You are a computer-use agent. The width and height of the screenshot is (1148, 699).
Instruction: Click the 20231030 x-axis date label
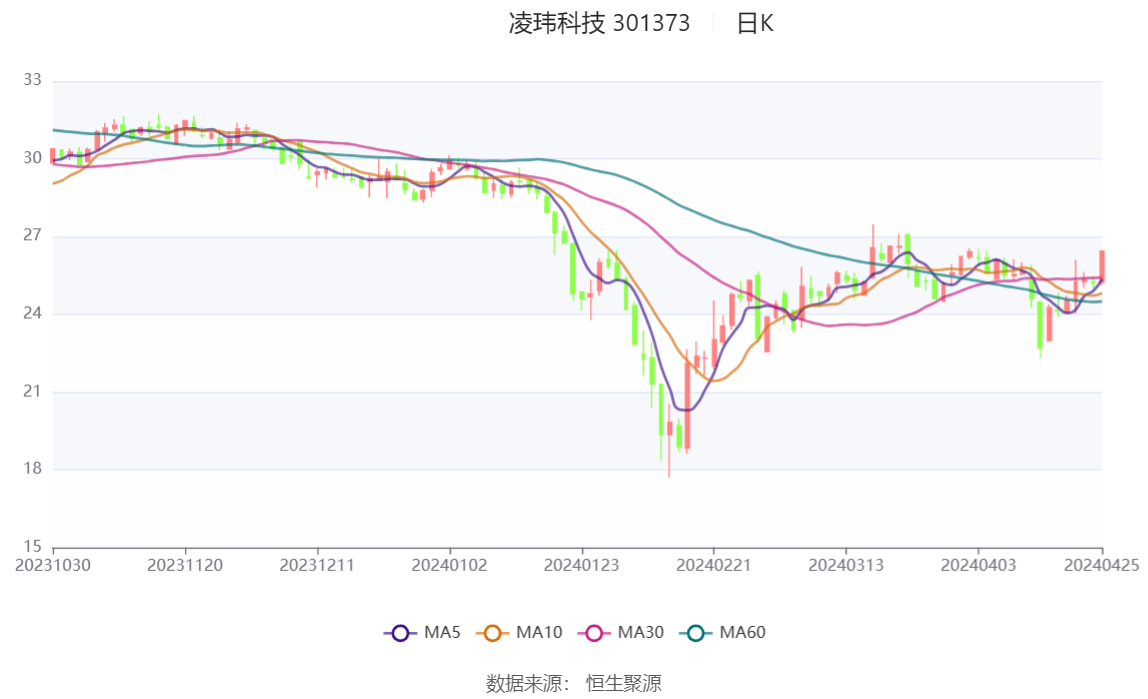pos(53,566)
